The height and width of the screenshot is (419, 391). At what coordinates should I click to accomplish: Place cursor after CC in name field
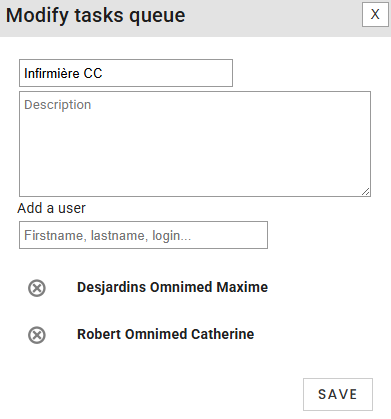coord(103,73)
